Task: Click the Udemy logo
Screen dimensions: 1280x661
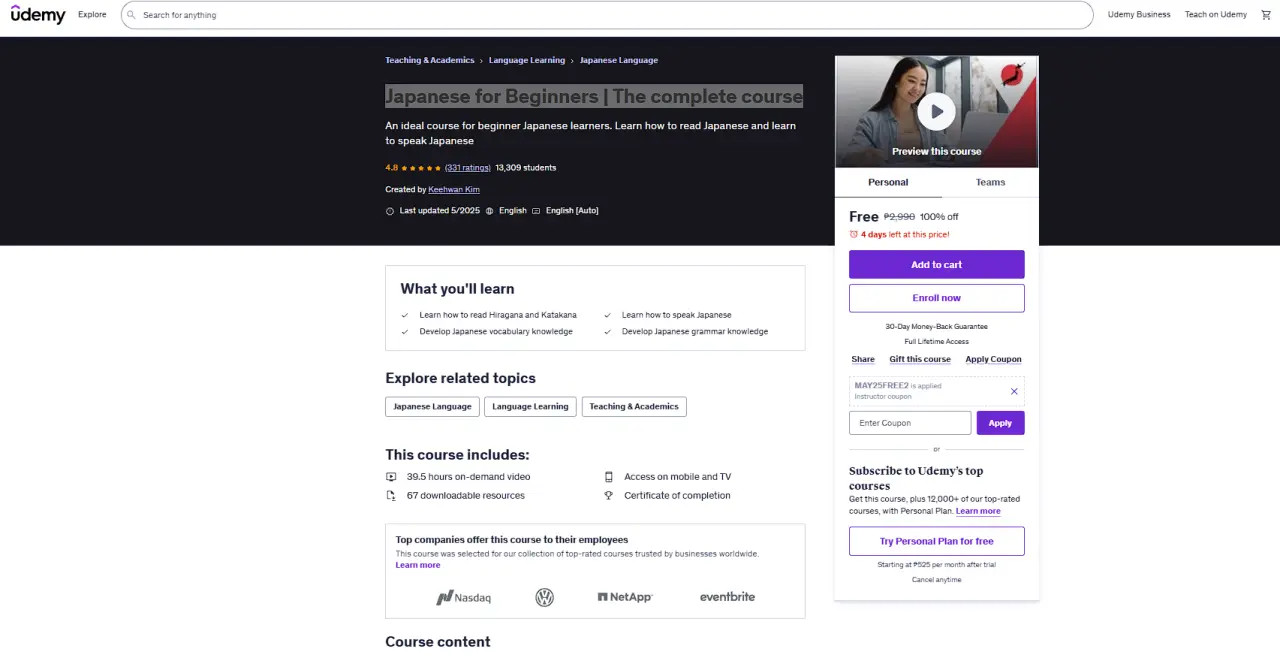Action: click(38, 14)
